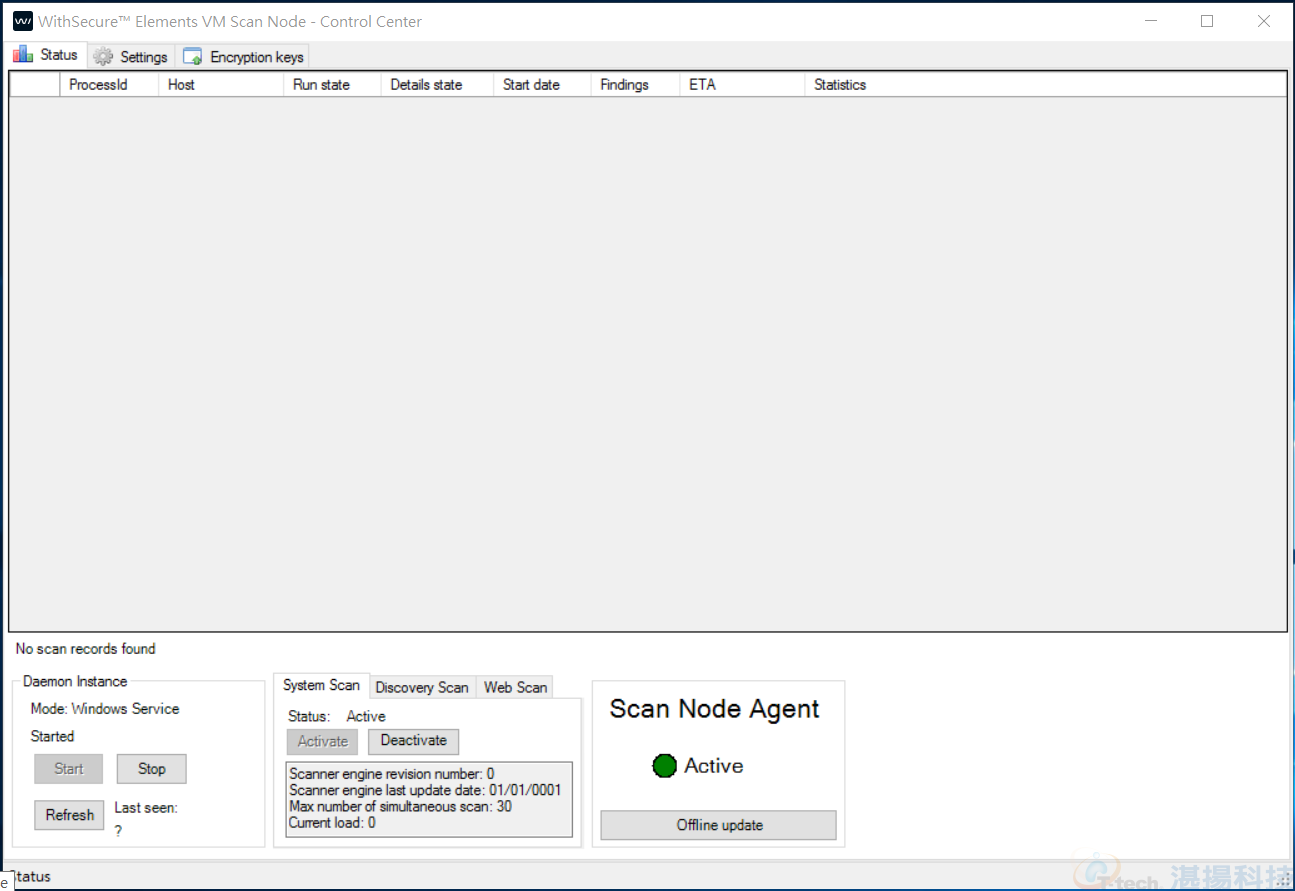Open the Settings tab
The height and width of the screenshot is (891, 1295).
pos(131,57)
